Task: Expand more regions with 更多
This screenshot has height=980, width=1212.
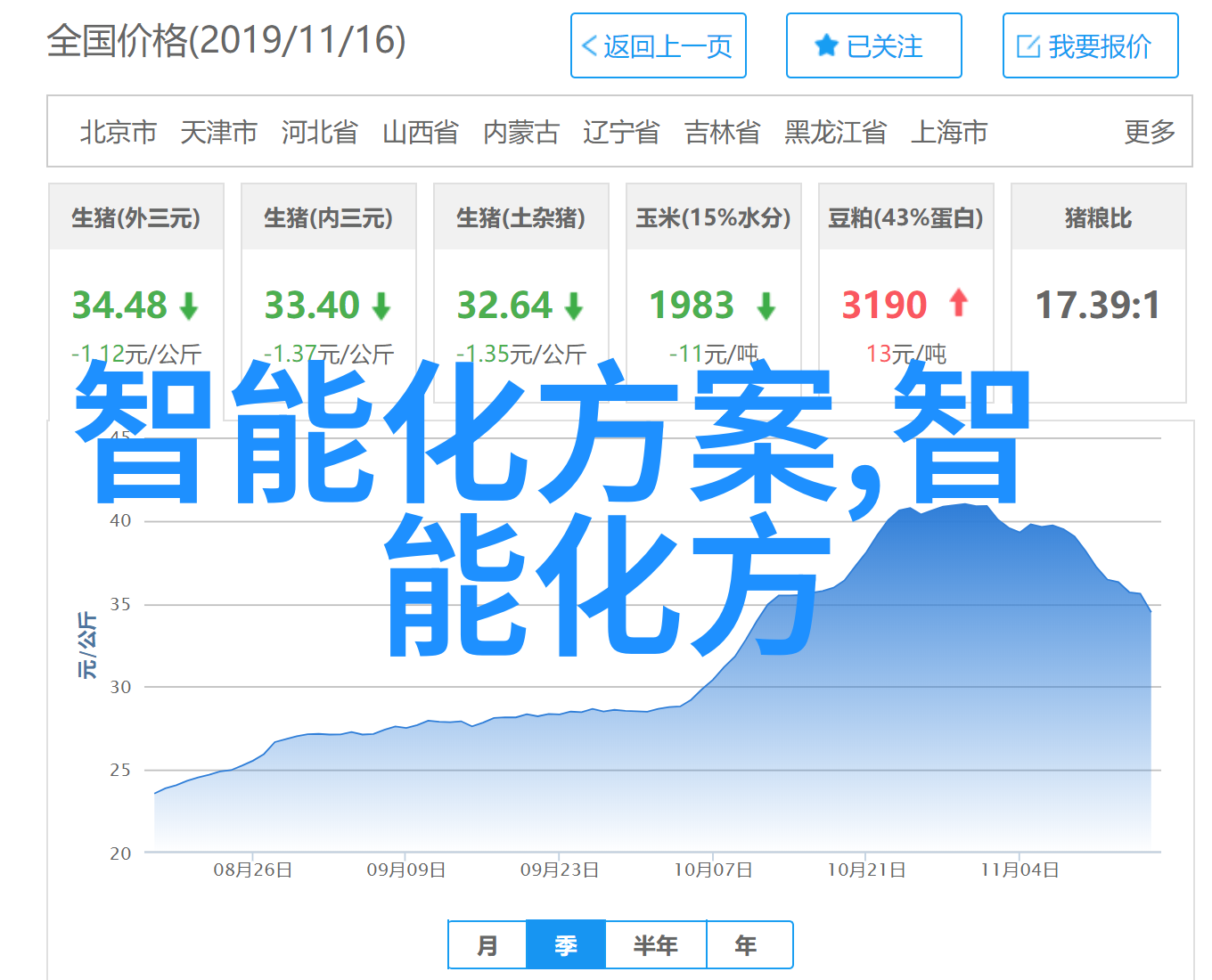Action: (1150, 132)
